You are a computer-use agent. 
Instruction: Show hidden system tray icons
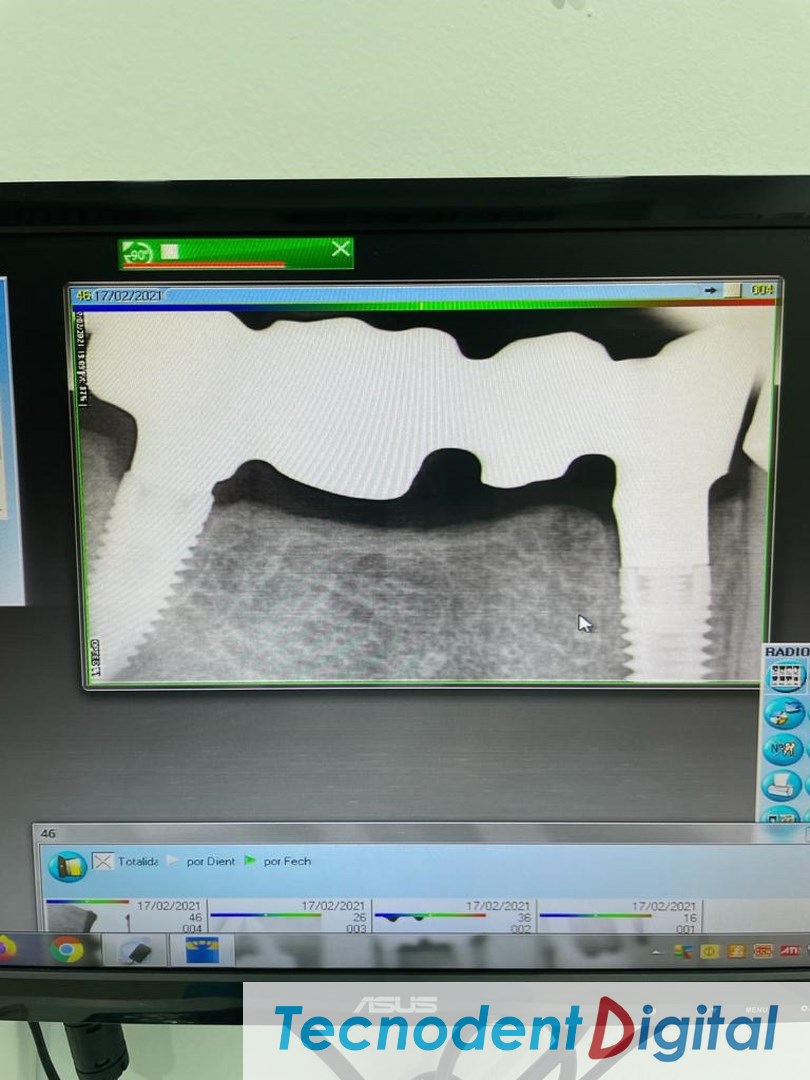655,953
